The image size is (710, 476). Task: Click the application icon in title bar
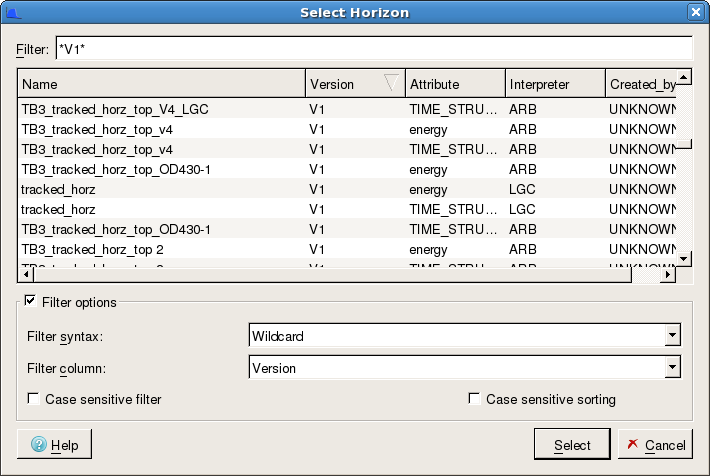coord(13,12)
